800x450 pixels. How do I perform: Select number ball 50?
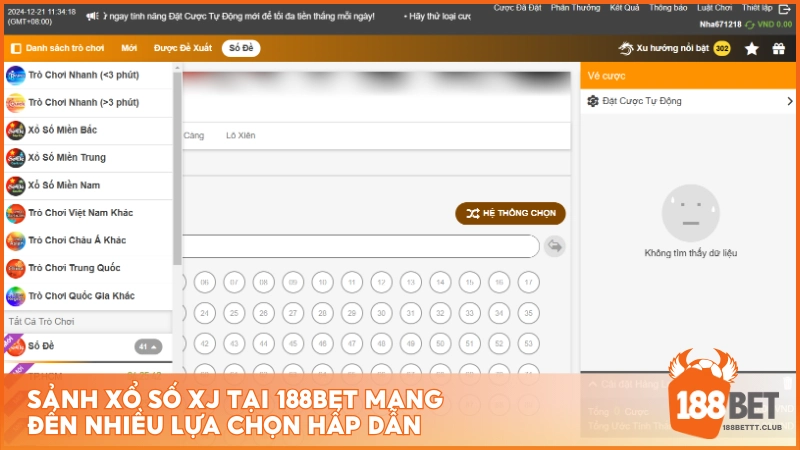[440, 343]
